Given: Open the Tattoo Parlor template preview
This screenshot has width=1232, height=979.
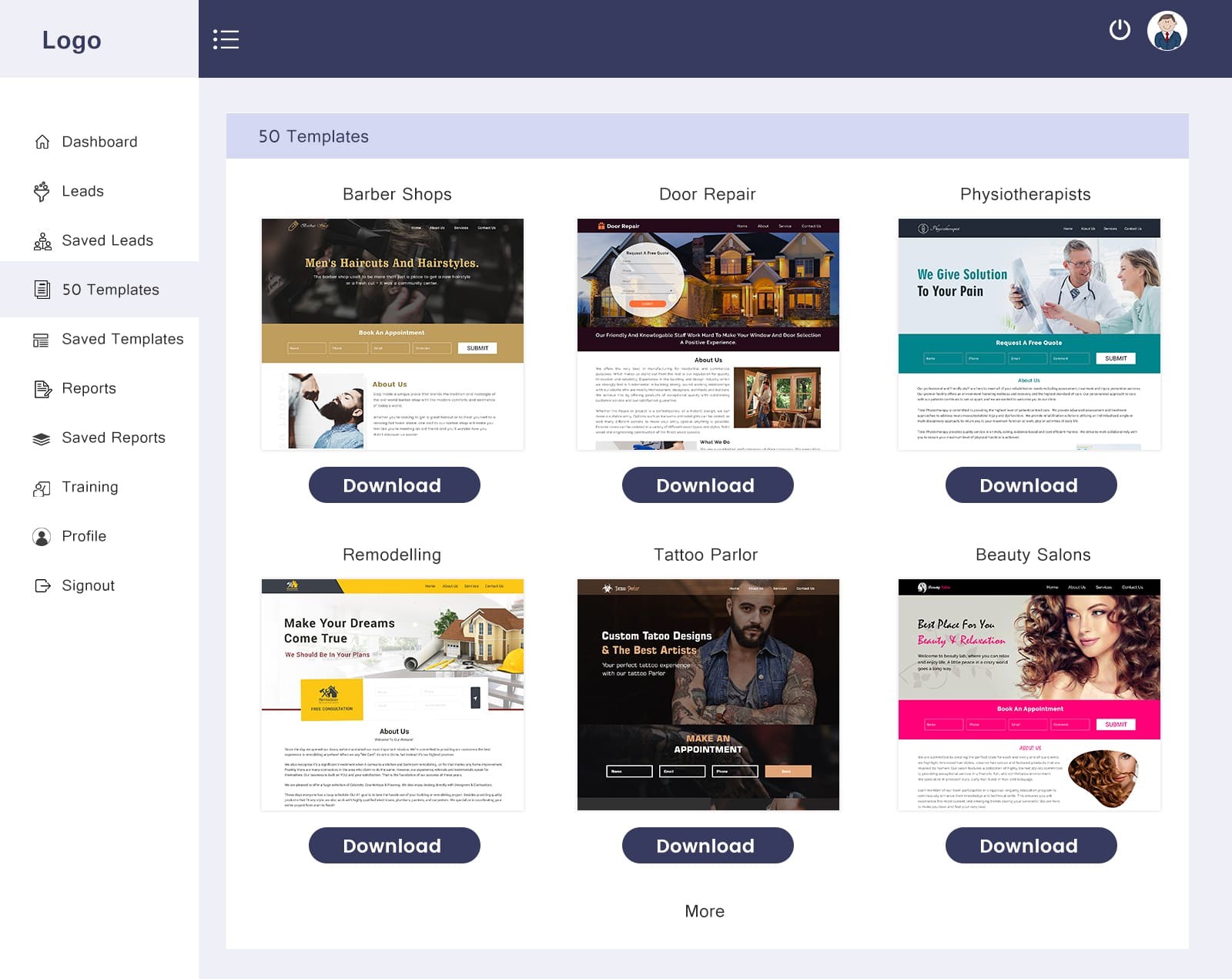Looking at the screenshot, I should pyautogui.click(x=708, y=695).
